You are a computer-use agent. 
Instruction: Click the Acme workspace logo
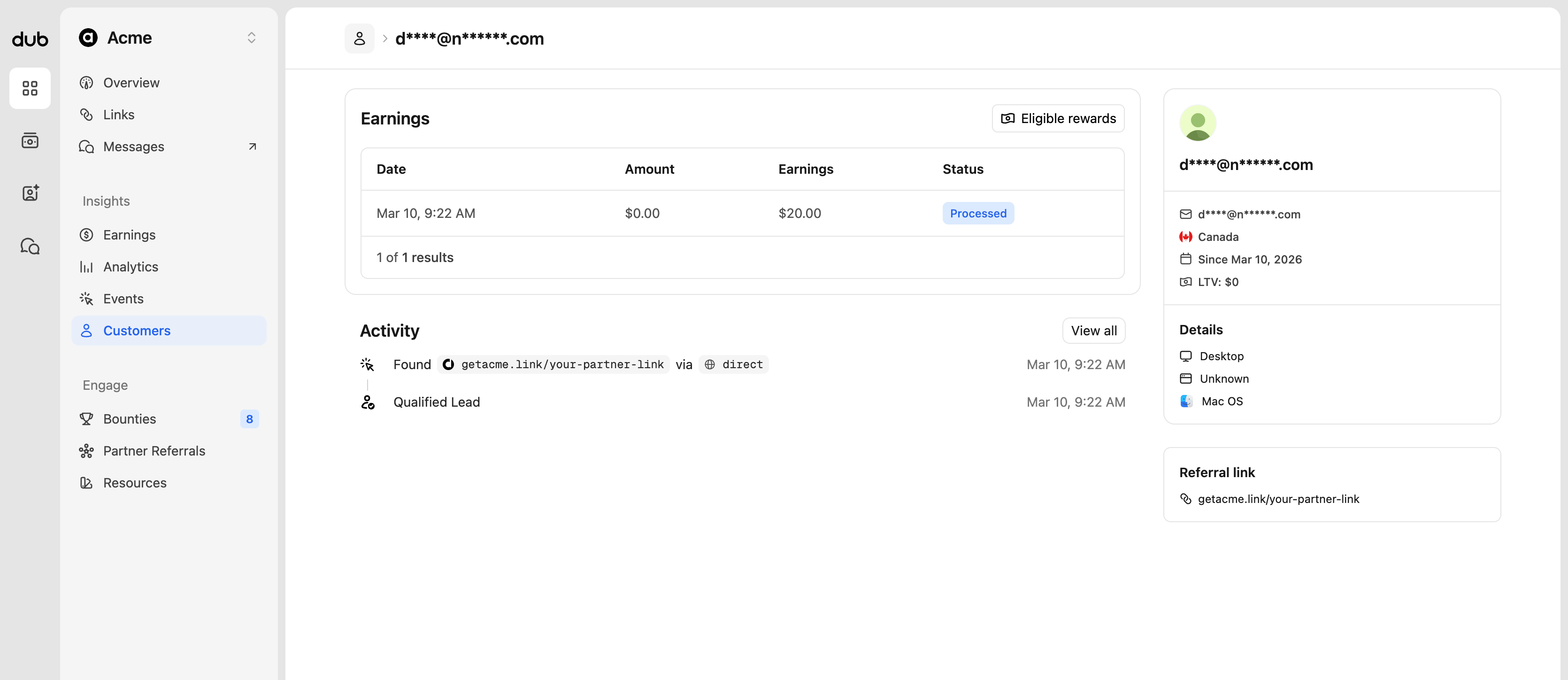[x=88, y=38]
